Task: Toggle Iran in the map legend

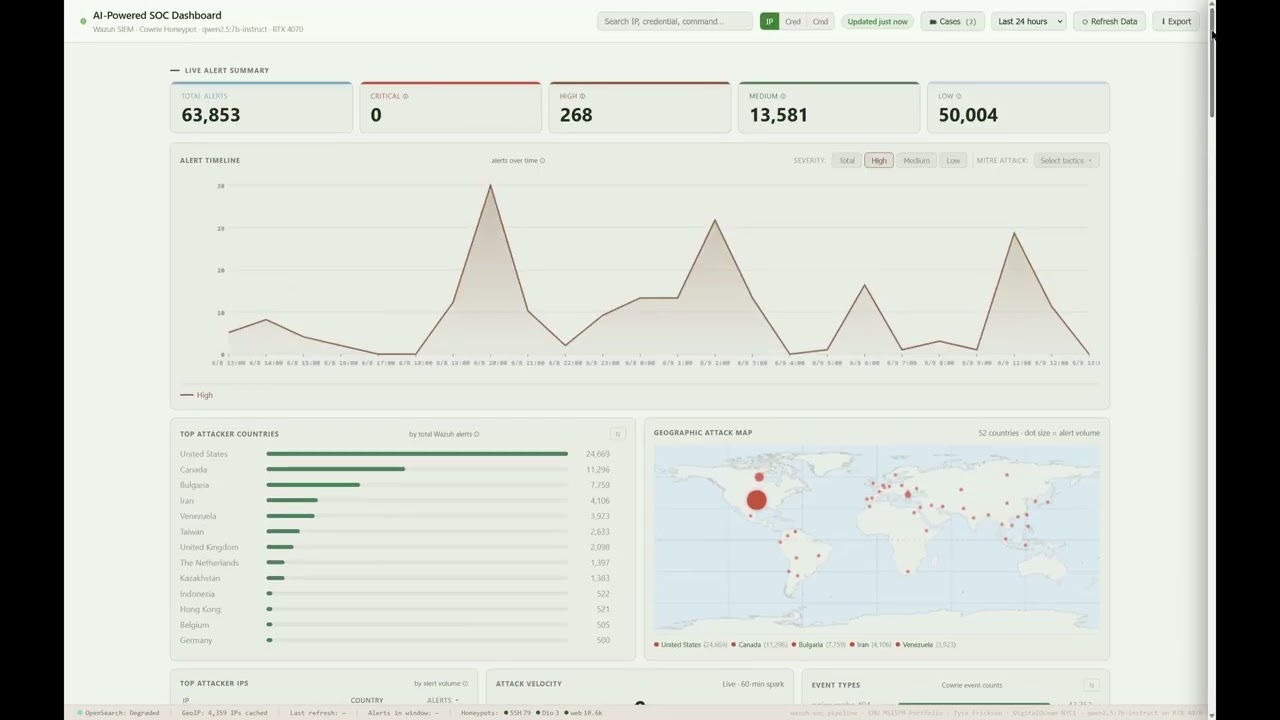Action: (873, 645)
